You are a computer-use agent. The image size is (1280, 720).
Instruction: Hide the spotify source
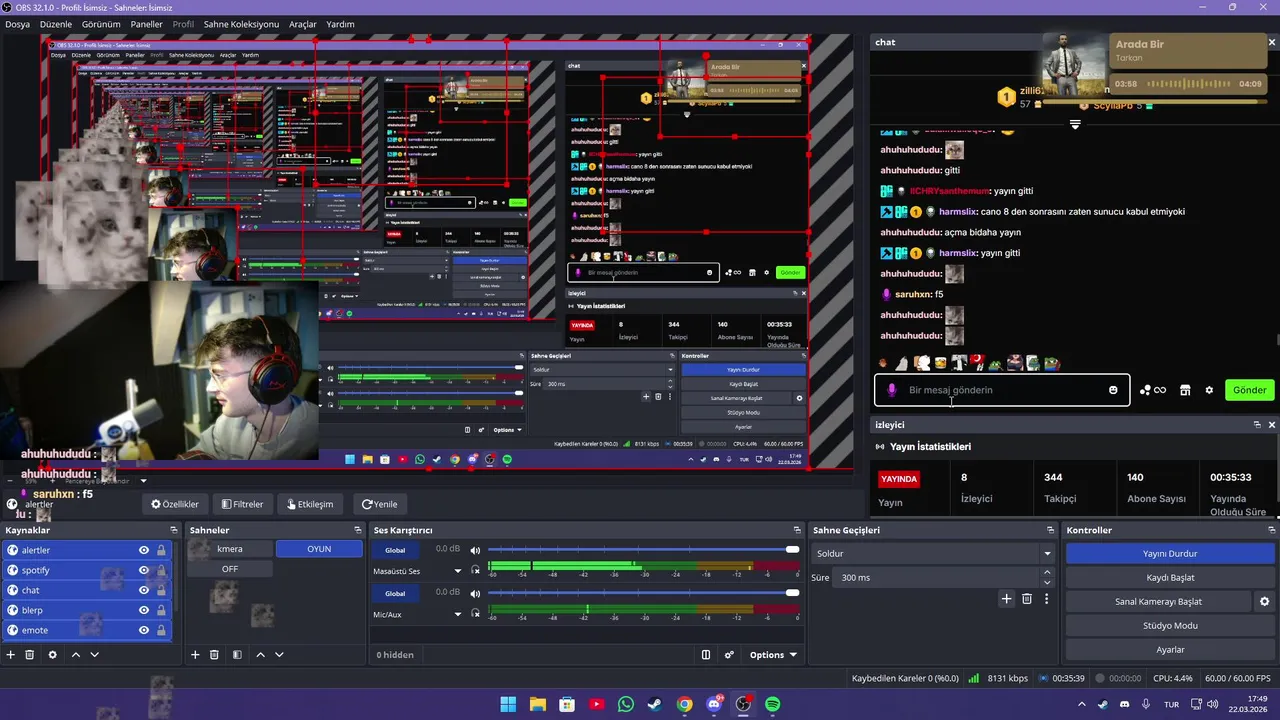click(144, 570)
